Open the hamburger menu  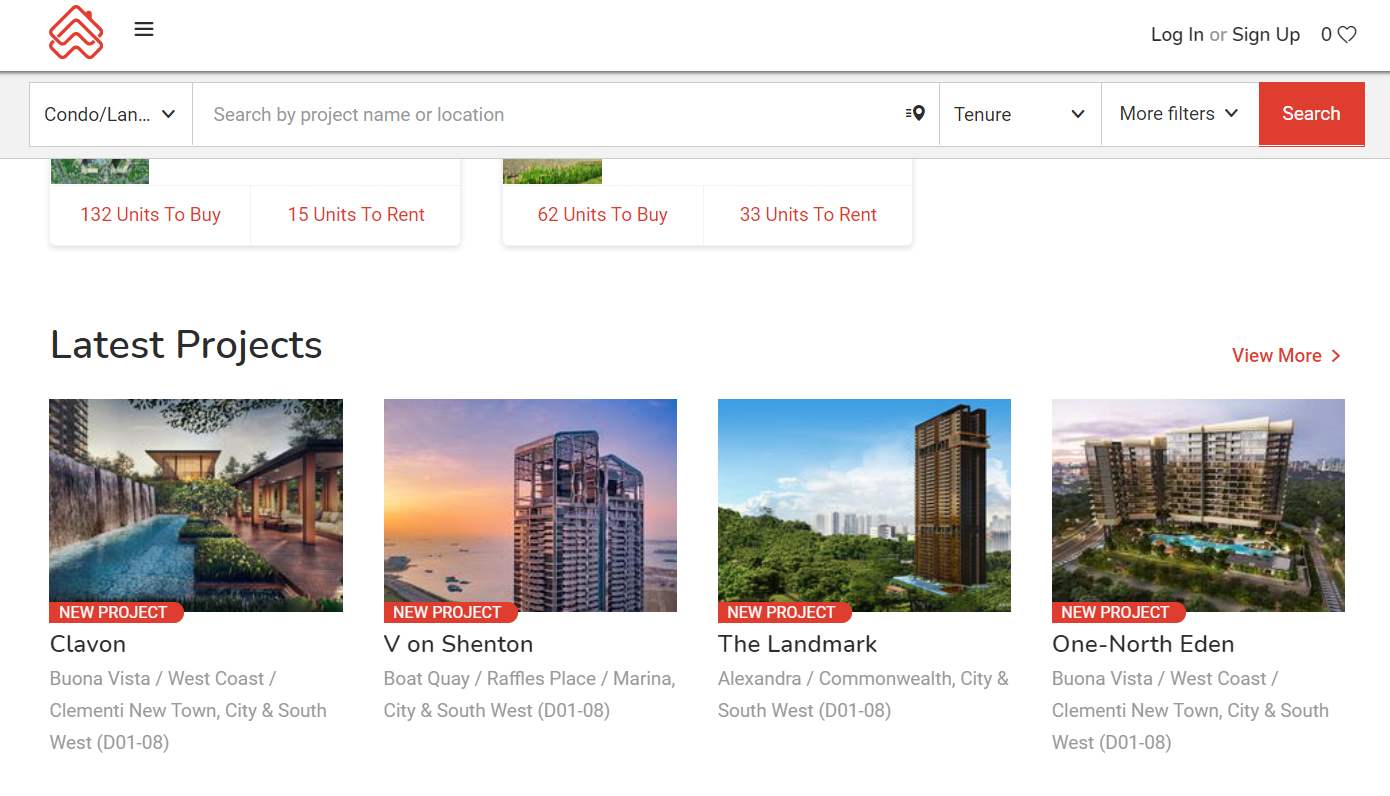tap(144, 30)
